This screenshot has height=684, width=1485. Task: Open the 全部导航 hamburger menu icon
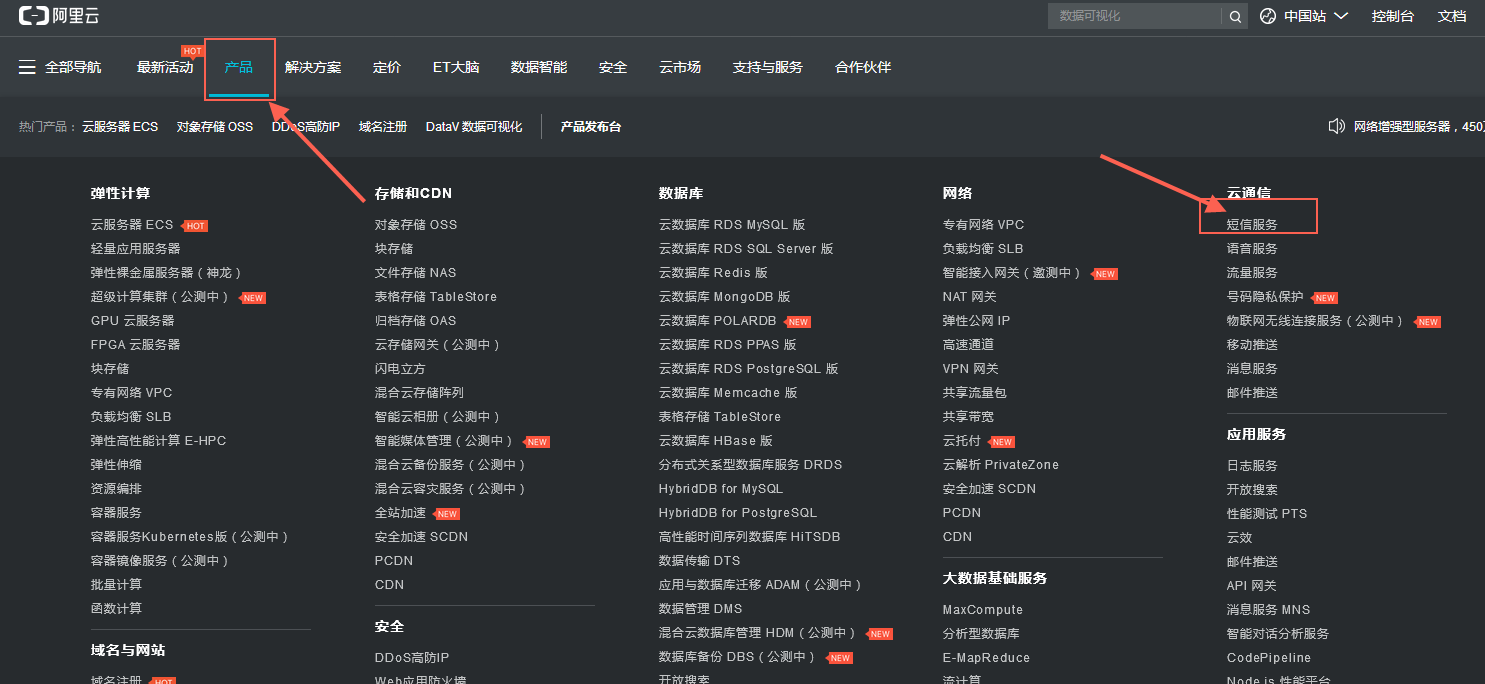pyautogui.click(x=27, y=67)
